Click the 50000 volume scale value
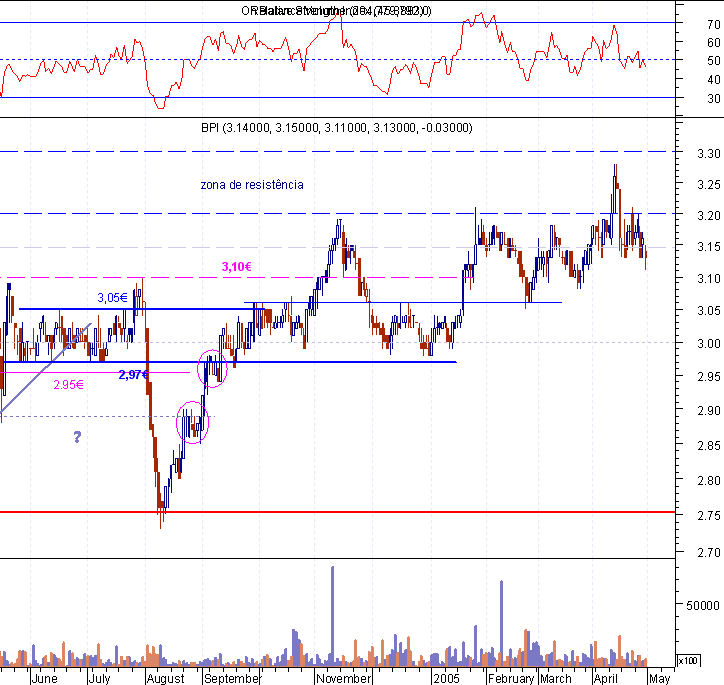Image resolution: width=724 pixels, height=685 pixels. [703, 606]
